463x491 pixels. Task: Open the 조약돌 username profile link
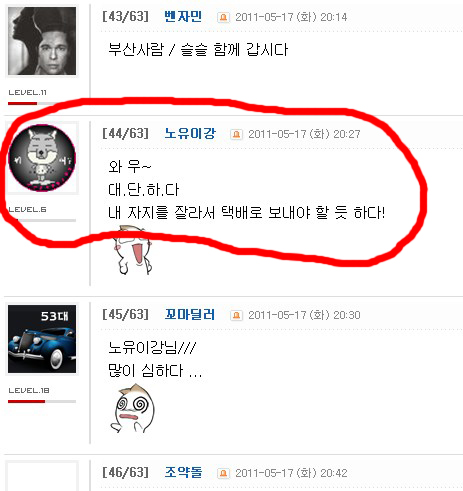pos(183,472)
